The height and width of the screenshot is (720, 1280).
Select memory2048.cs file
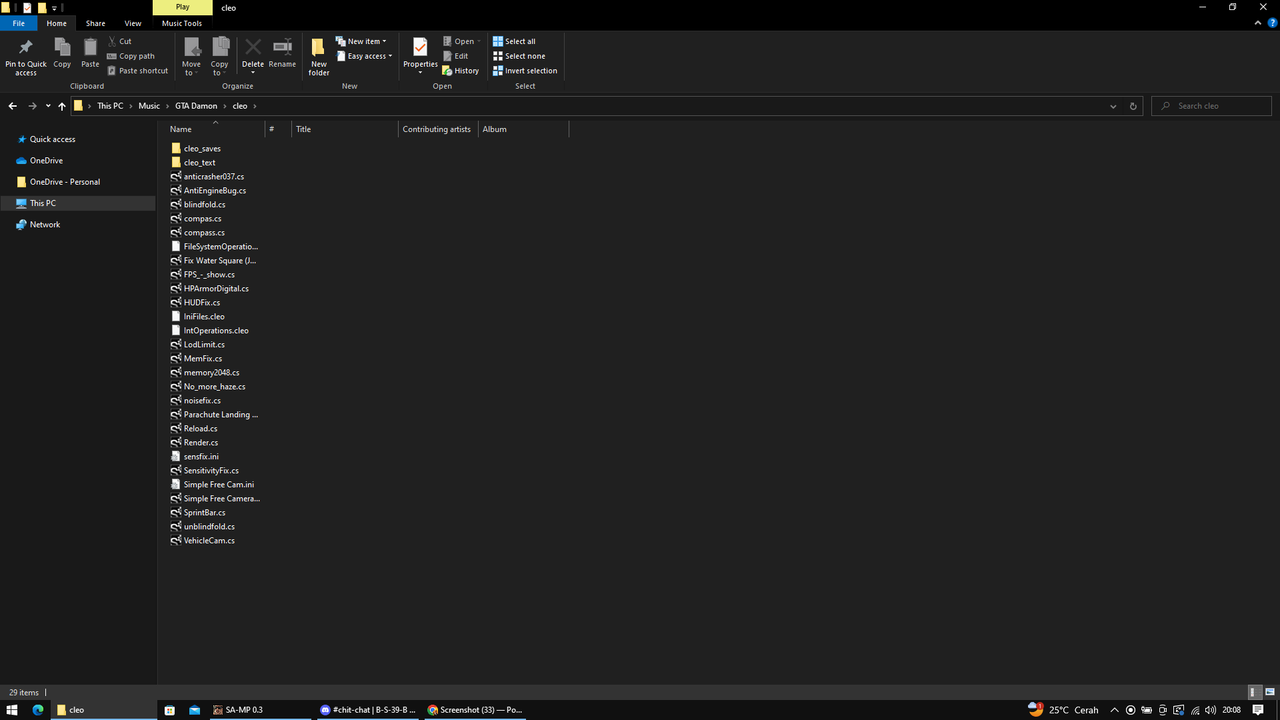coord(211,372)
